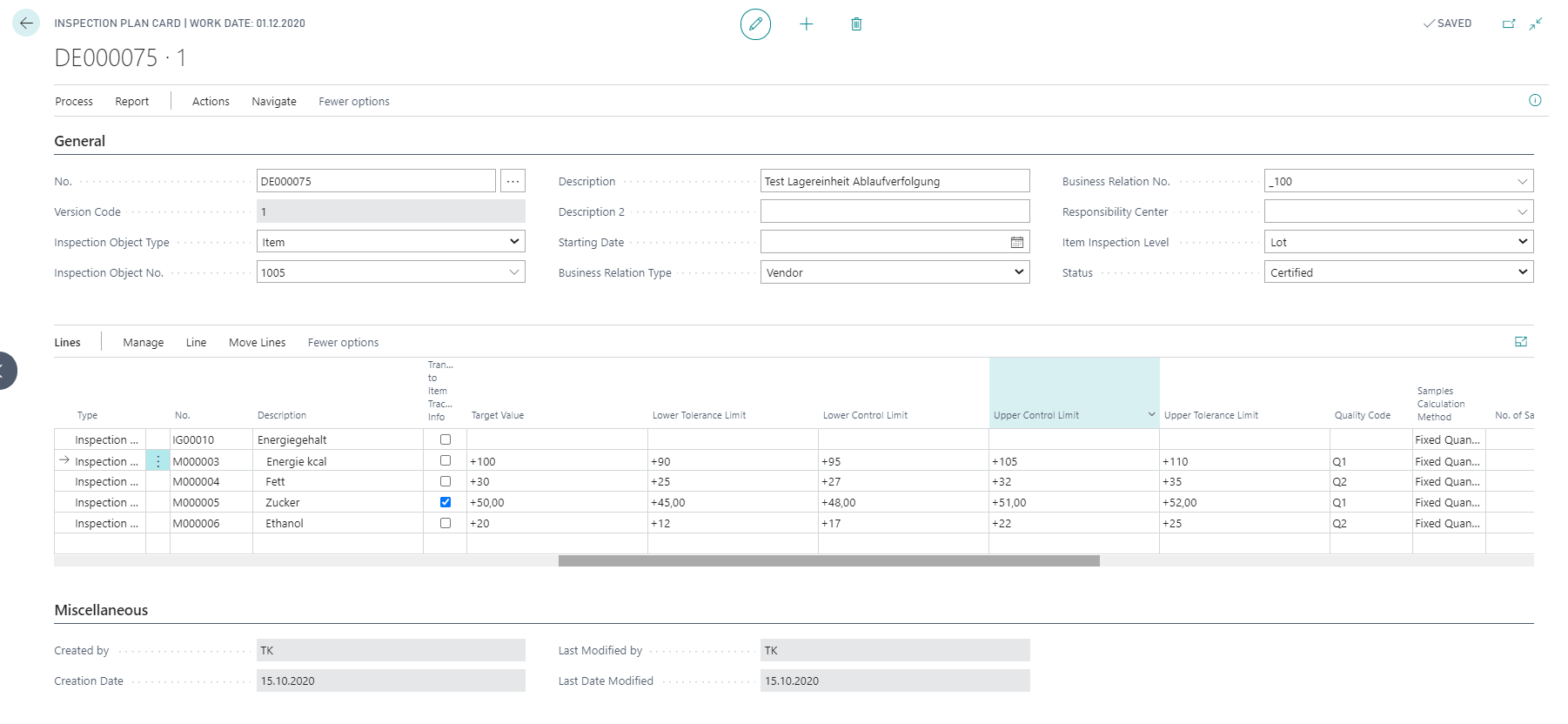Open Item Inspection Level dropdown
The image size is (1568, 724).
tap(1398, 242)
